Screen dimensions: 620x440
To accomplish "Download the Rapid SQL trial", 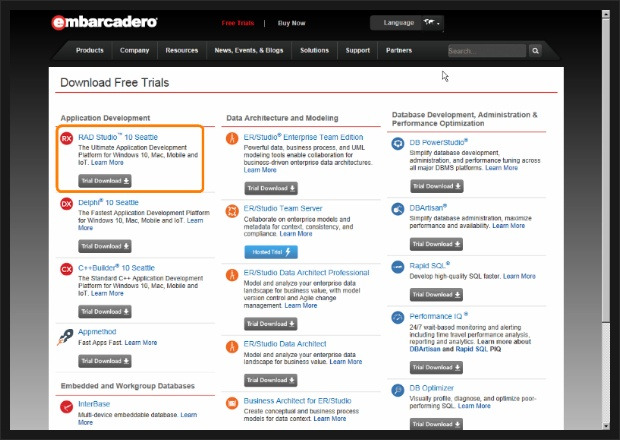I will click(x=436, y=295).
